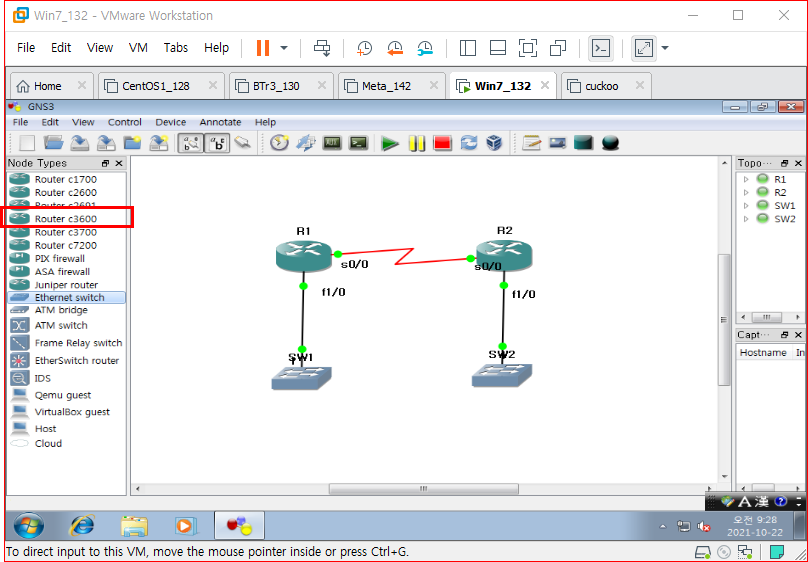Select Ethernet switch node type
The width and height of the screenshot is (808, 562).
tap(67, 297)
